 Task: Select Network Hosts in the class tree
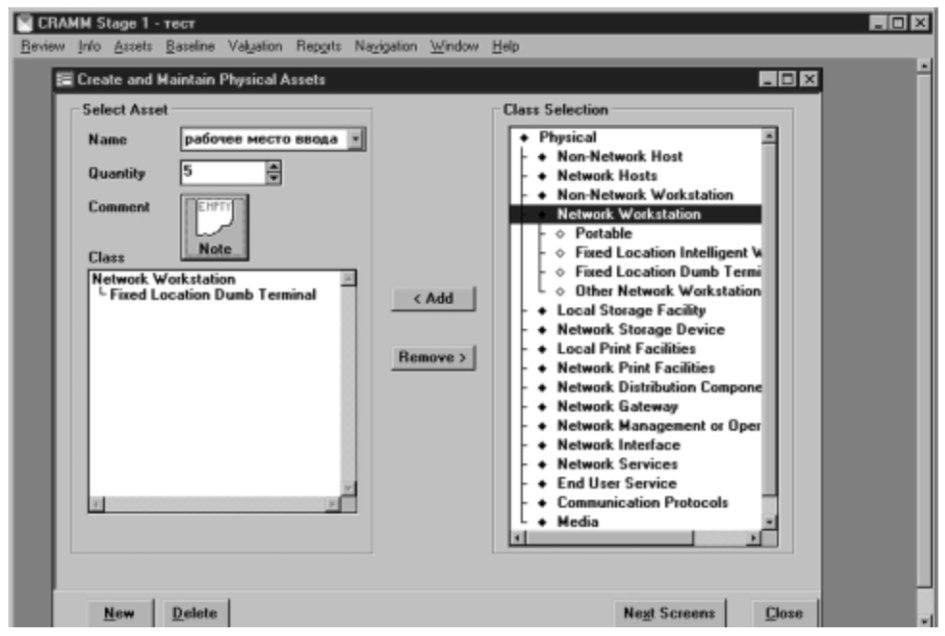tap(607, 176)
